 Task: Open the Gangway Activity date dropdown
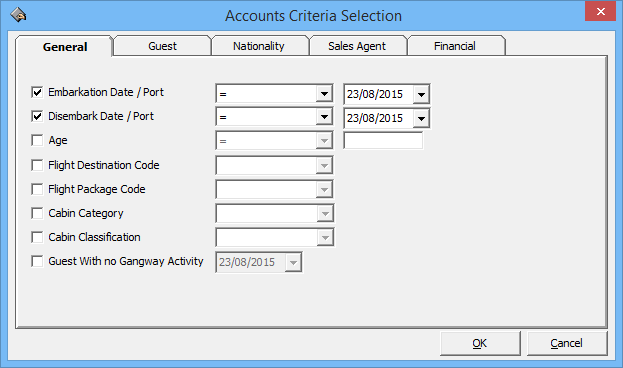(293, 263)
